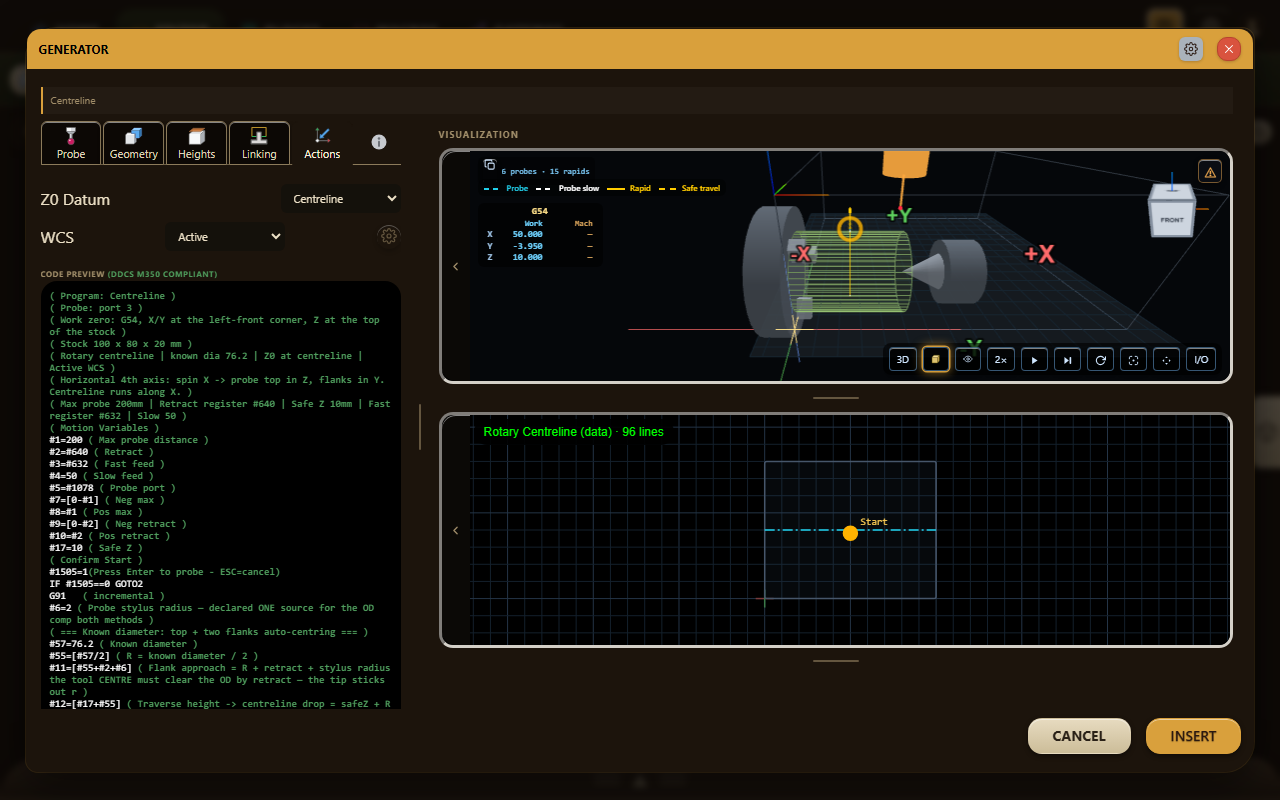Screen dimensions: 1280x800
Task: Expand the WCS Active dropdown
Action: pyautogui.click(x=226, y=237)
